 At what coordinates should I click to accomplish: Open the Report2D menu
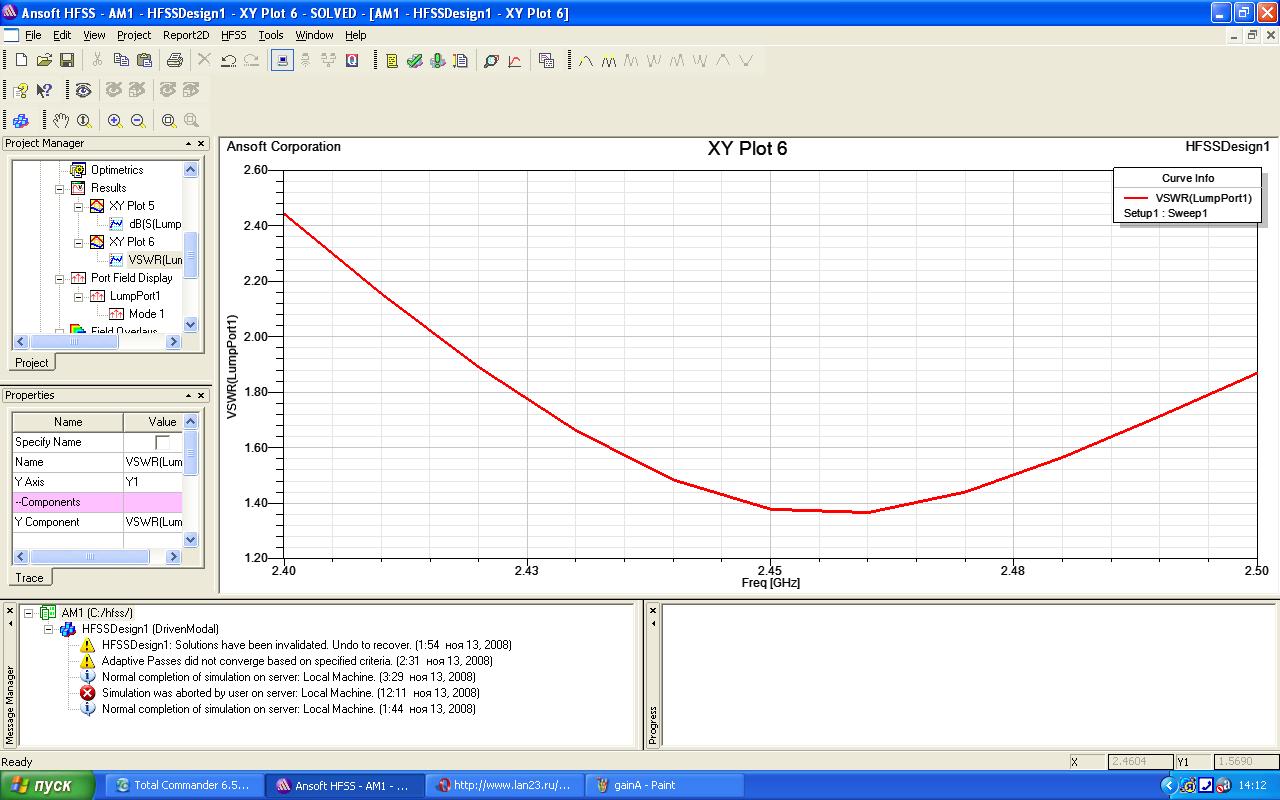(x=186, y=35)
